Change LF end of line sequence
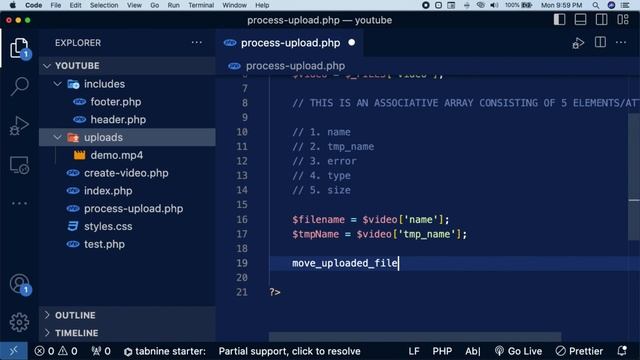The height and width of the screenshot is (360, 640). (x=414, y=351)
